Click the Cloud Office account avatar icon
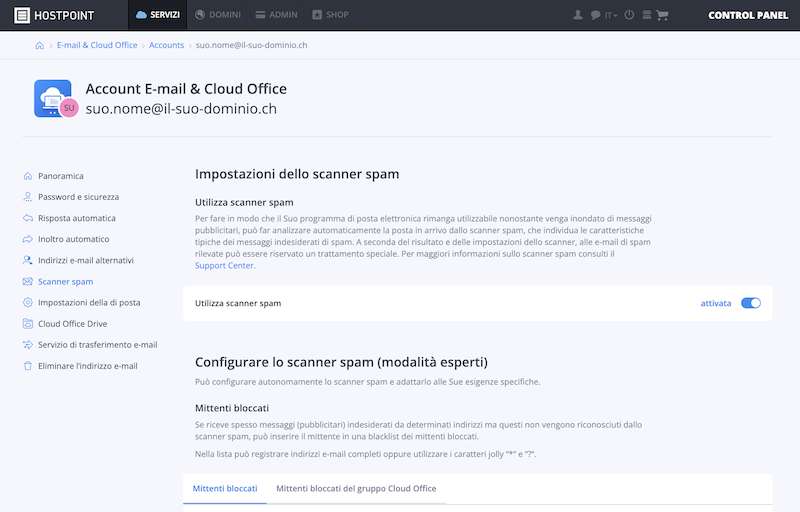This screenshot has width=800, height=512. (x=56, y=98)
